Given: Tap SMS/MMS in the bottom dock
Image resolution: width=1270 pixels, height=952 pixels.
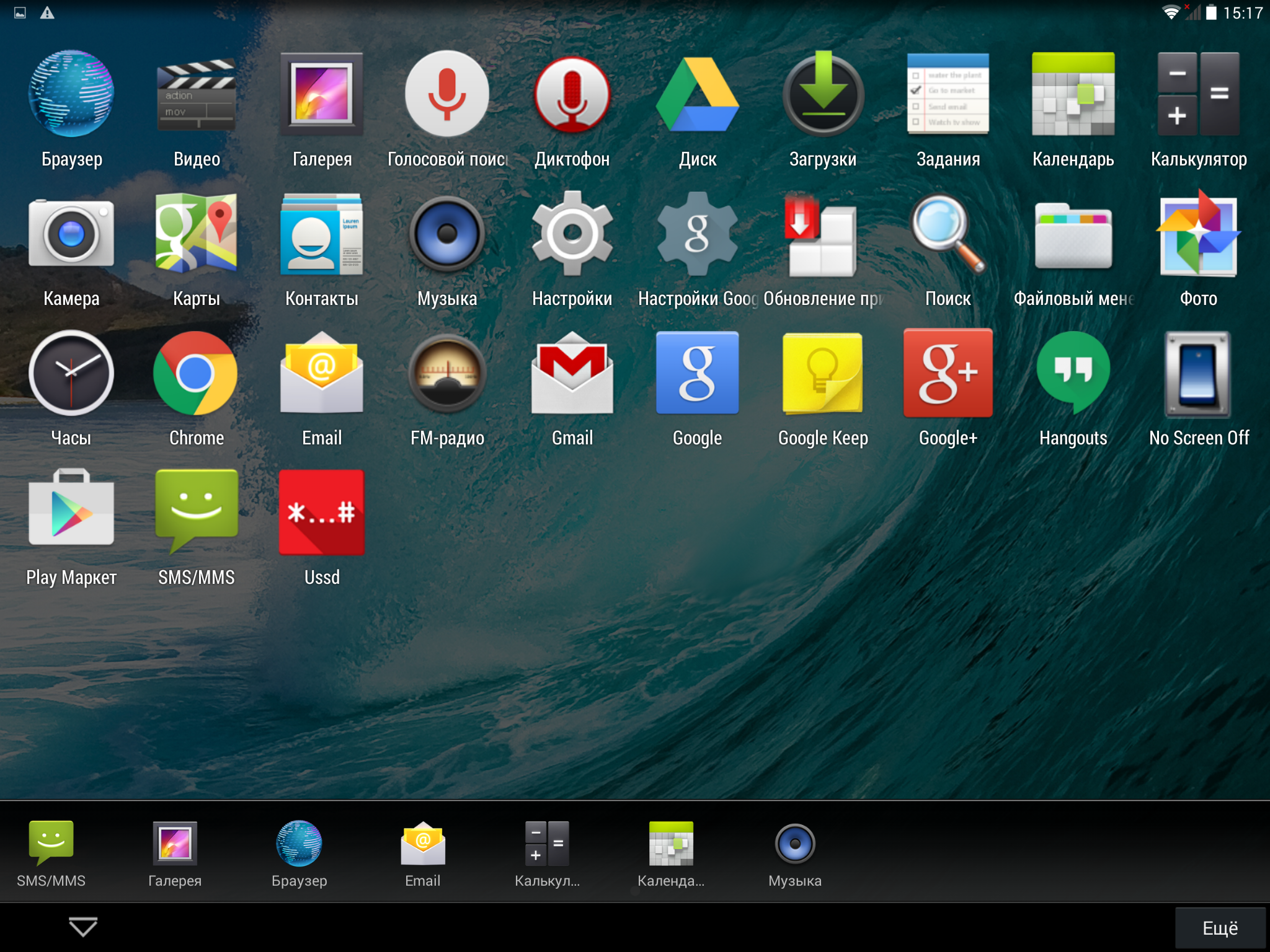Looking at the screenshot, I should tap(51, 854).
